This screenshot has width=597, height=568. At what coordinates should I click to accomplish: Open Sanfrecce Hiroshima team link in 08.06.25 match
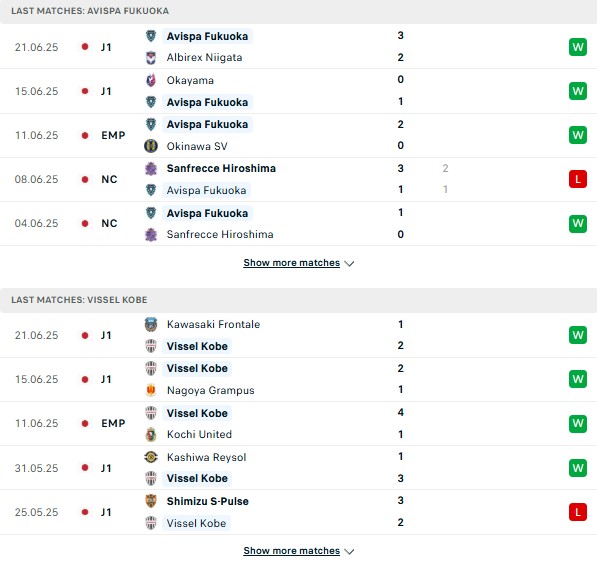[221, 168]
